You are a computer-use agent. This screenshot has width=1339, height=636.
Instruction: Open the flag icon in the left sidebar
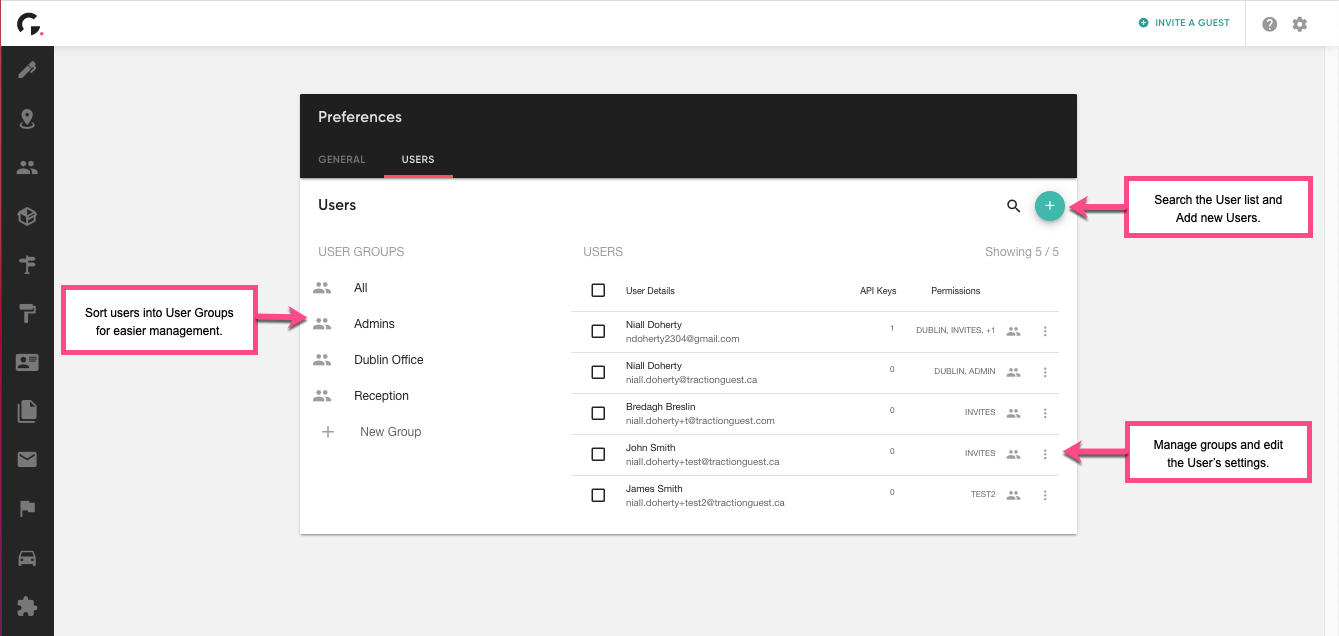27,507
